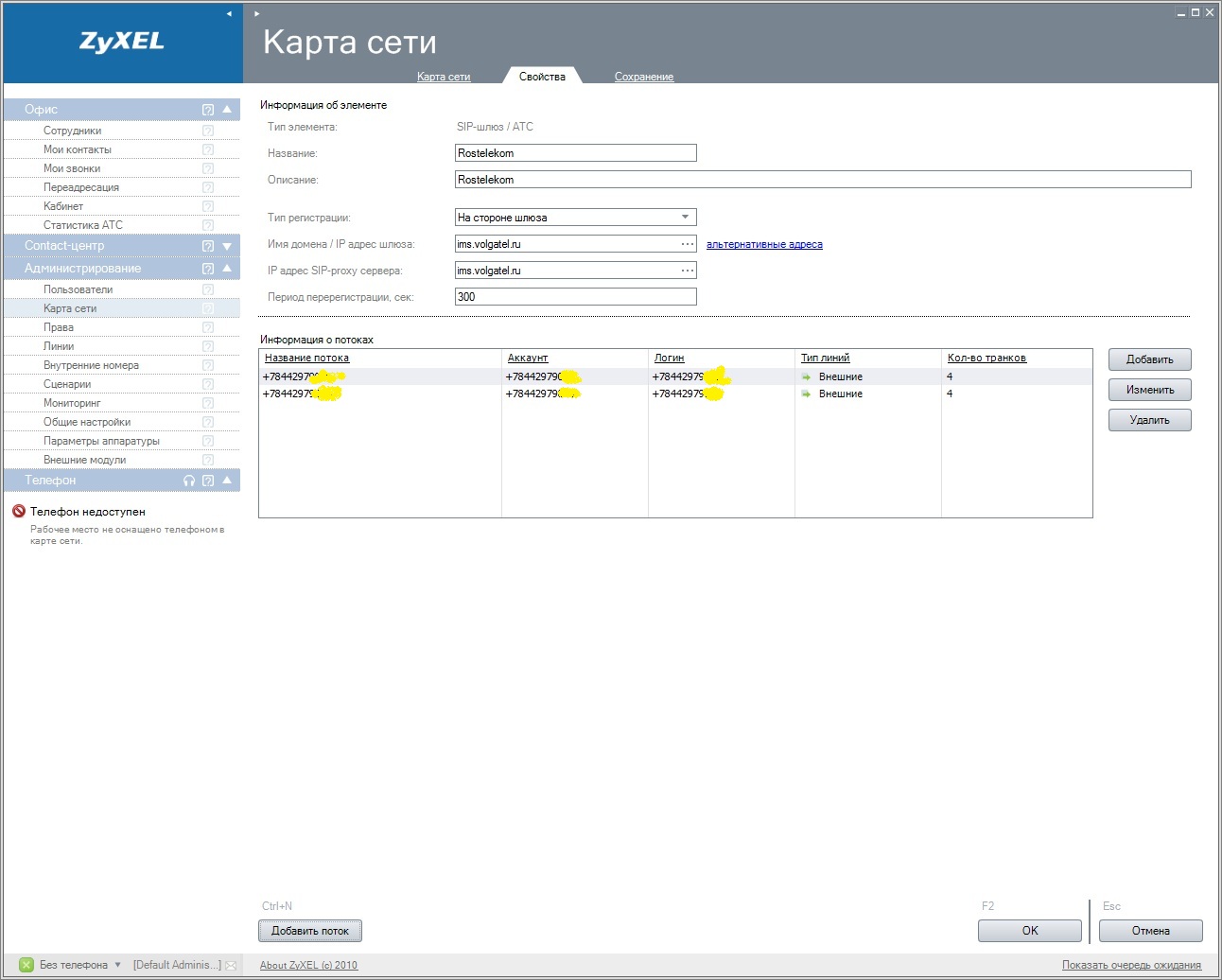Click the envelope icon in the status bar

[x=231, y=966]
